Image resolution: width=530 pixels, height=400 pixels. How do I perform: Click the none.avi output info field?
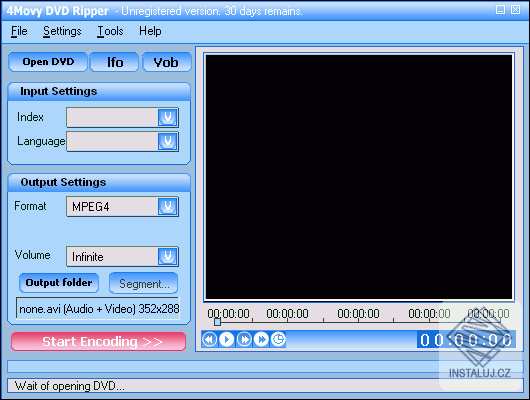[98, 308]
